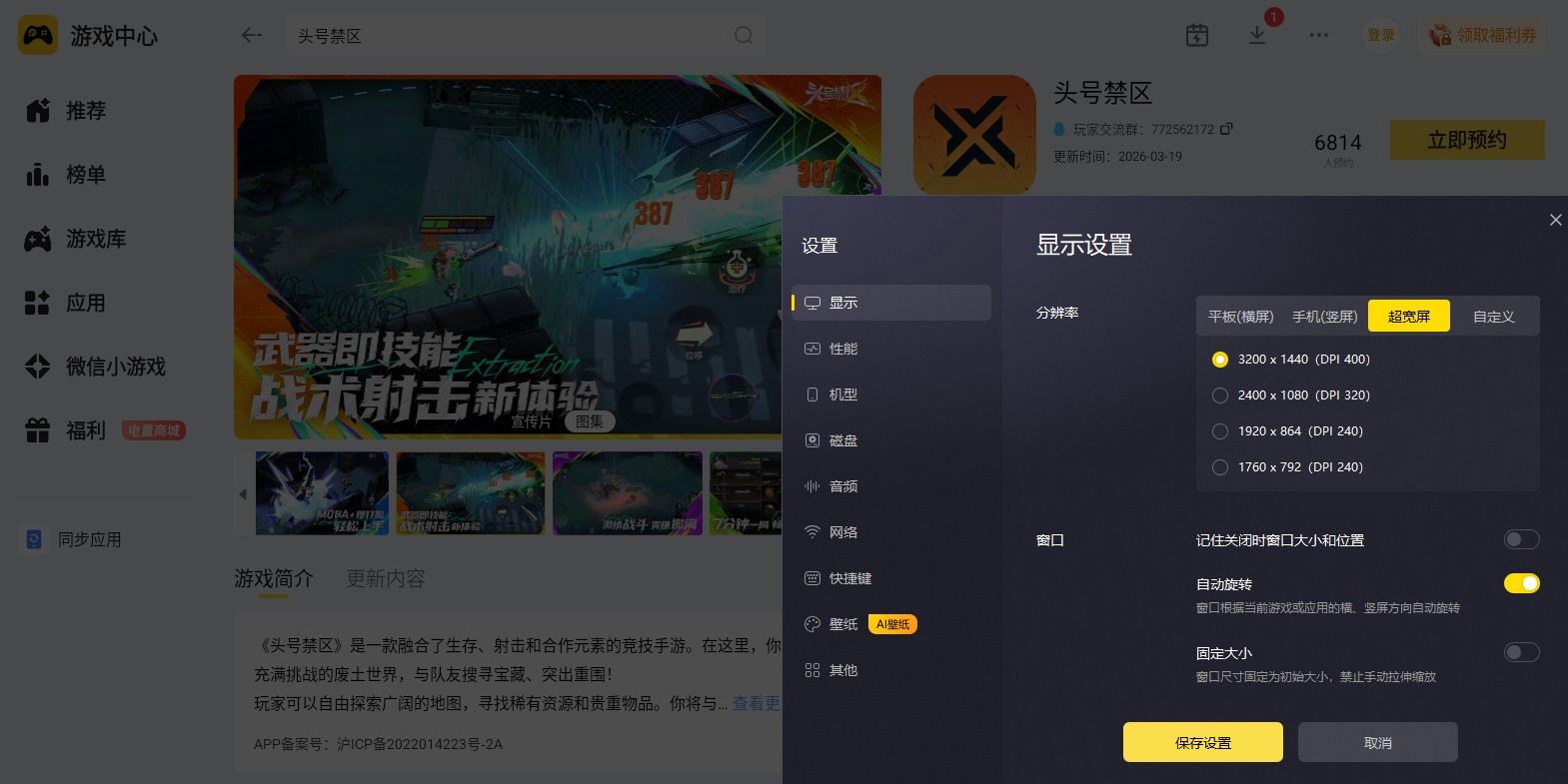Click the search box containing 头号禁区
1568x784 pixels.
[526, 35]
